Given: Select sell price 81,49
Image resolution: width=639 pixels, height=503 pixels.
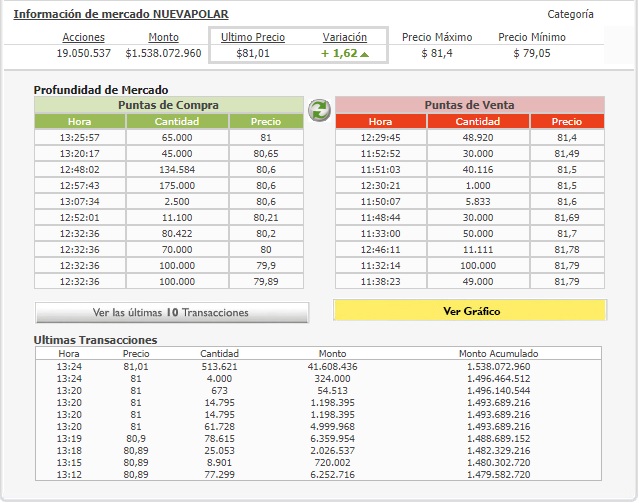Looking at the screenshot, I should (567, 154).
